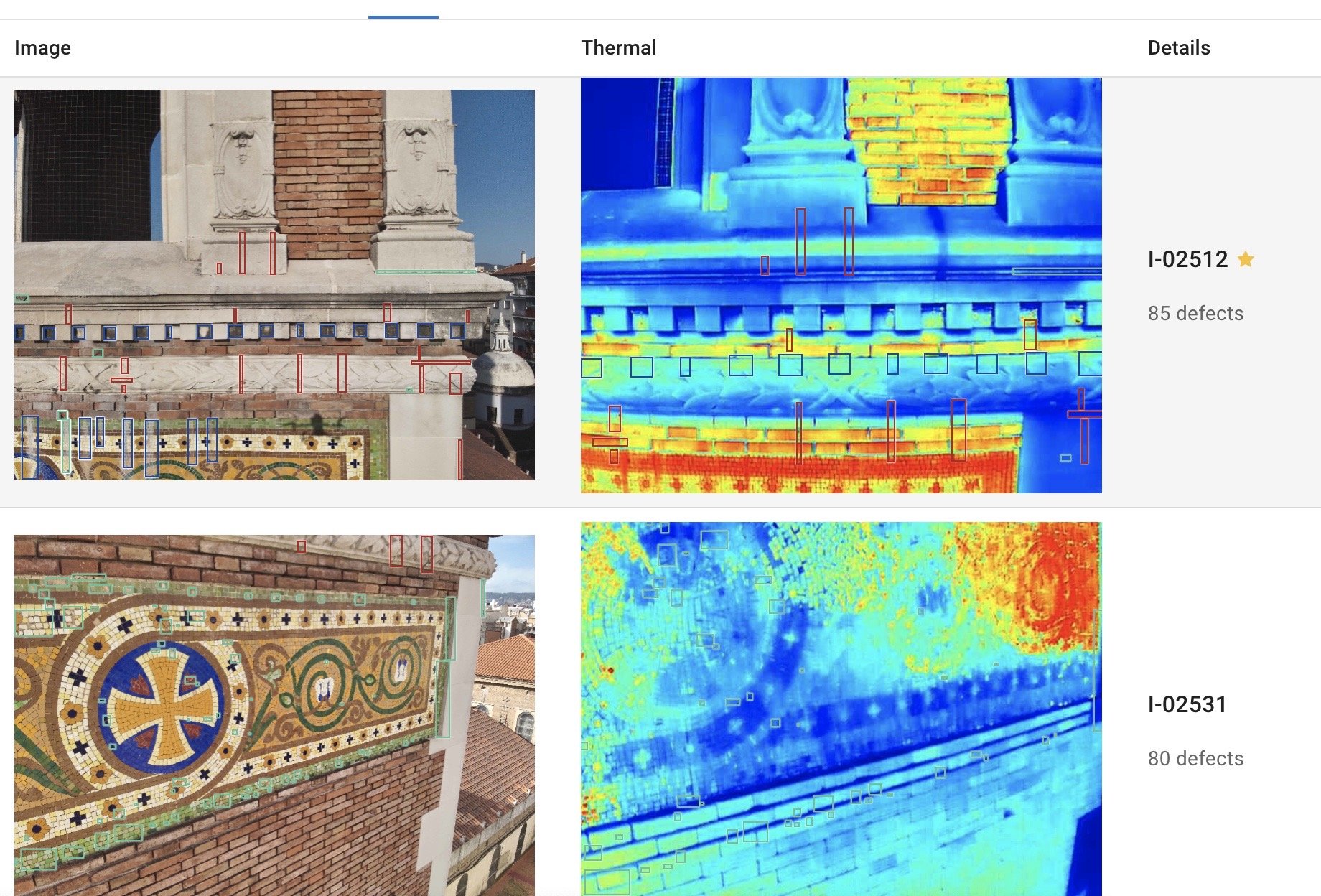Click the "80 defects" count

pyautogui.click(x=1195, y=758)
